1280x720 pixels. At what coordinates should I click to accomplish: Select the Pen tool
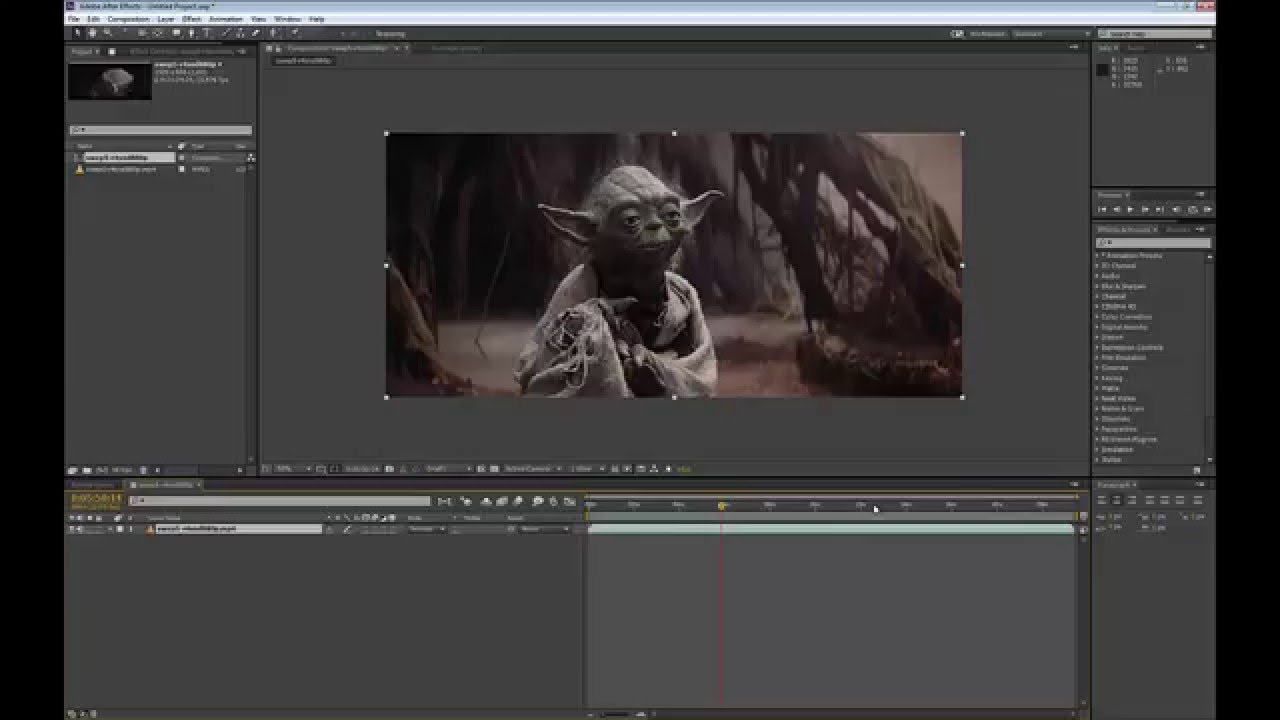tap(192, 33)
